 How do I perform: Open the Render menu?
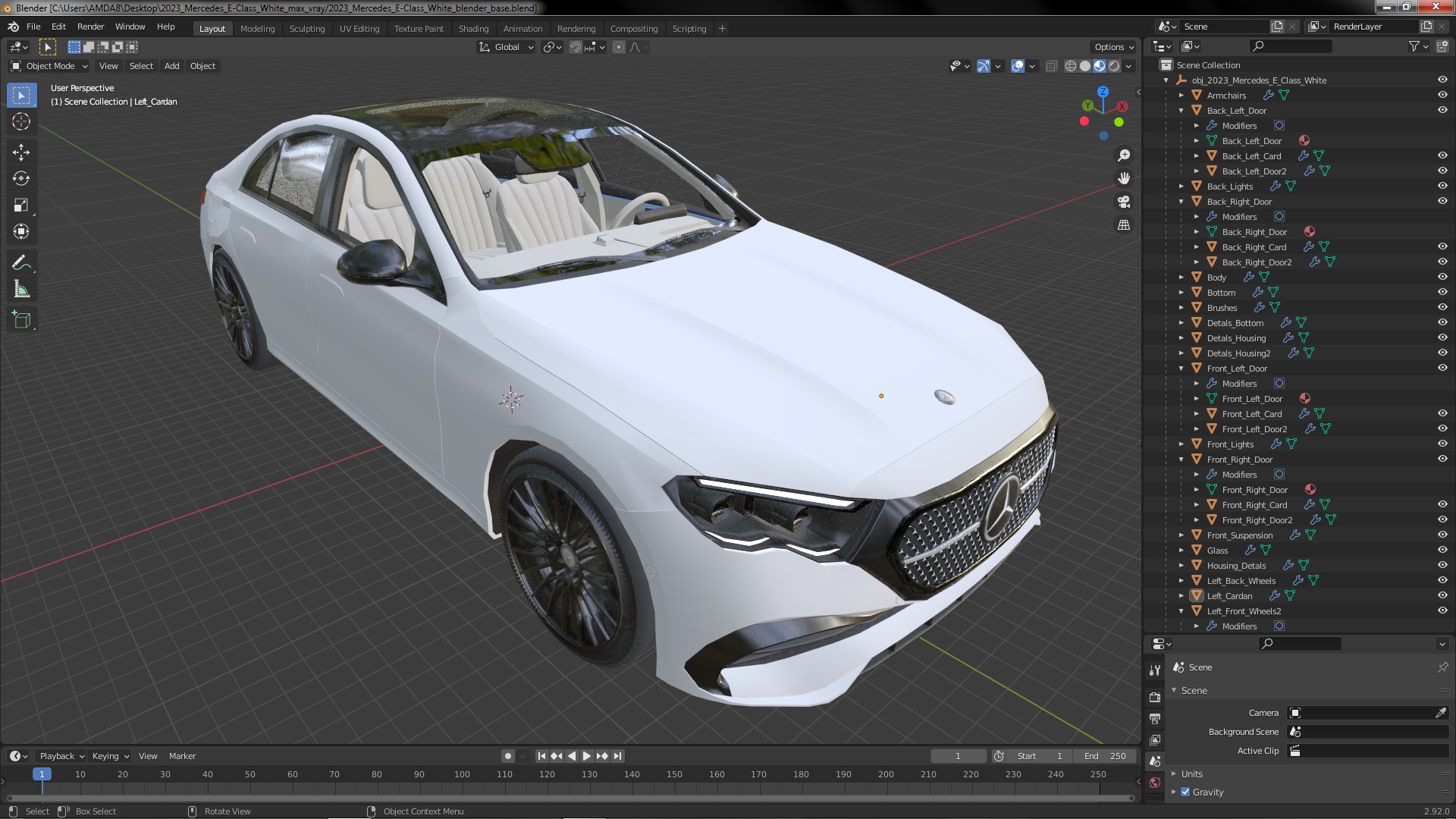[90, 27]
